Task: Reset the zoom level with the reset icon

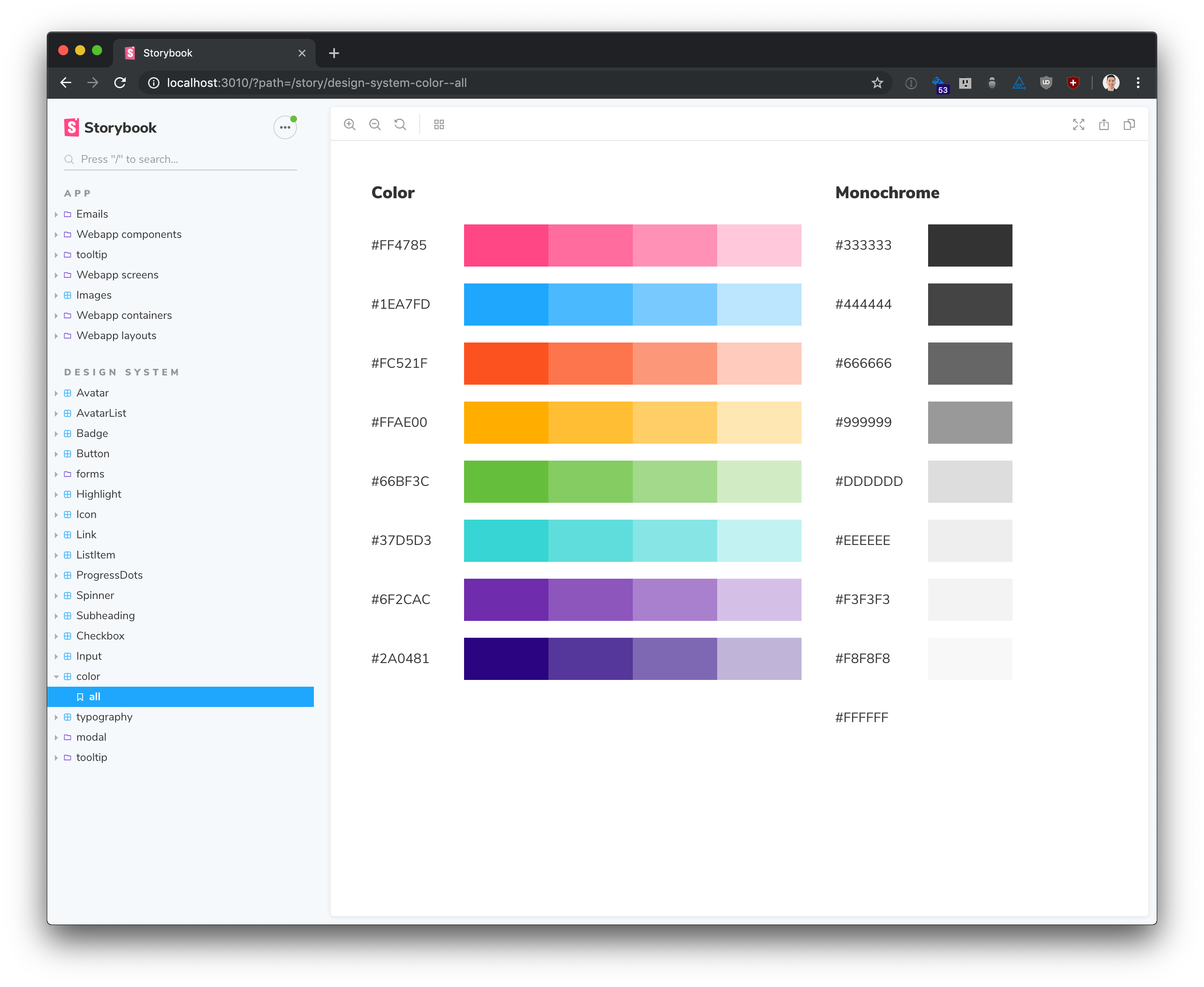Action: pos(400,124)
